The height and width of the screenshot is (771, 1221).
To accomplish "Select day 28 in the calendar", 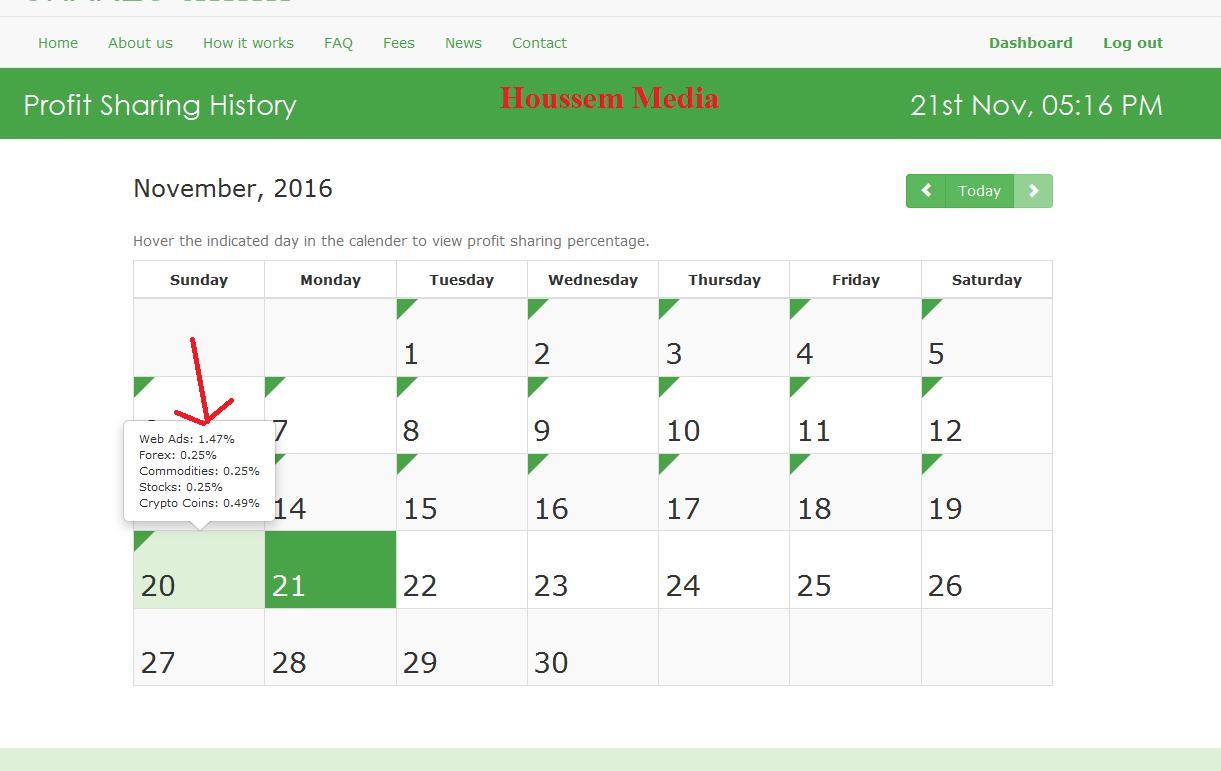I will pos(330,647).
